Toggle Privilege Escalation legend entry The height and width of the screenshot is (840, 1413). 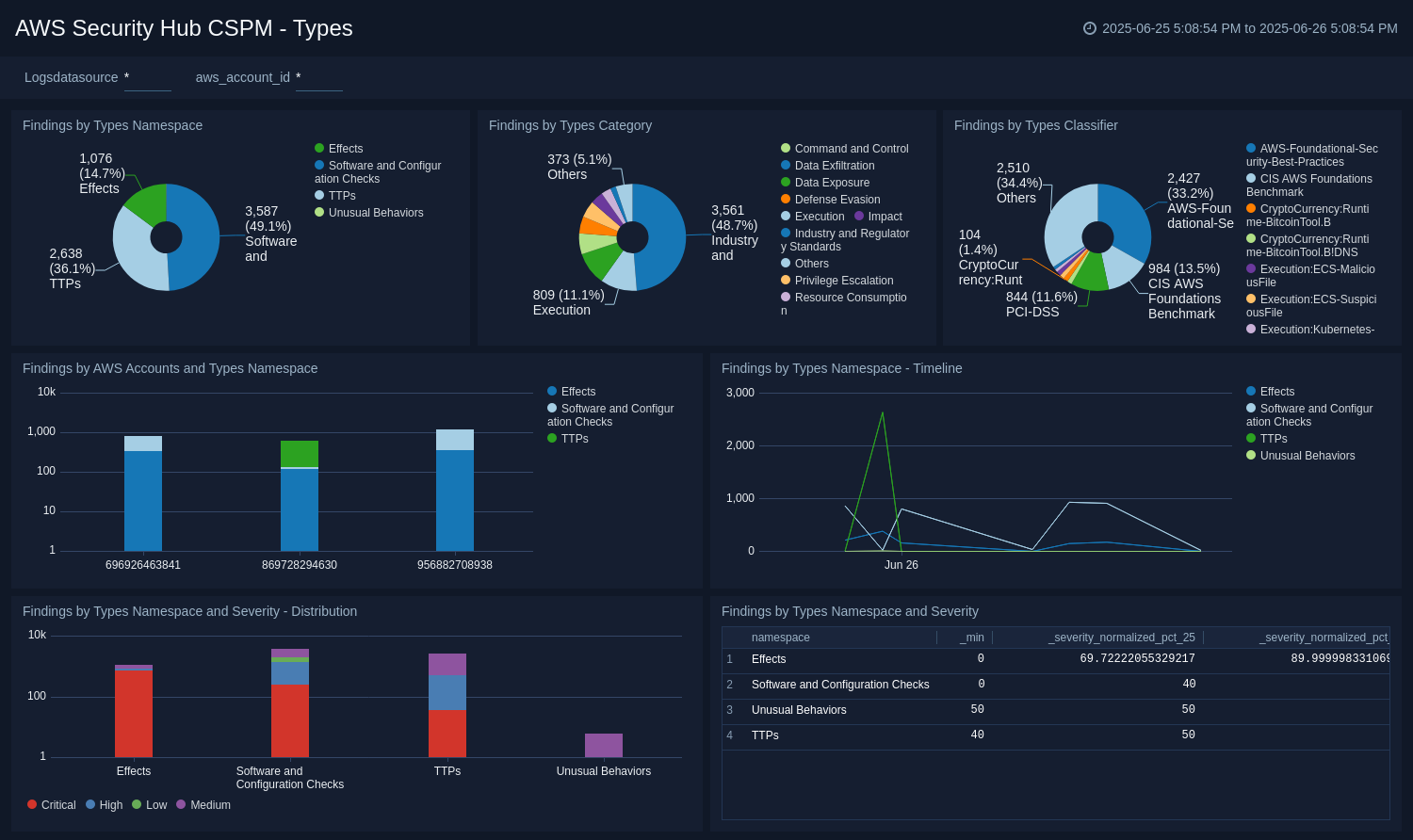click(837, 281)
